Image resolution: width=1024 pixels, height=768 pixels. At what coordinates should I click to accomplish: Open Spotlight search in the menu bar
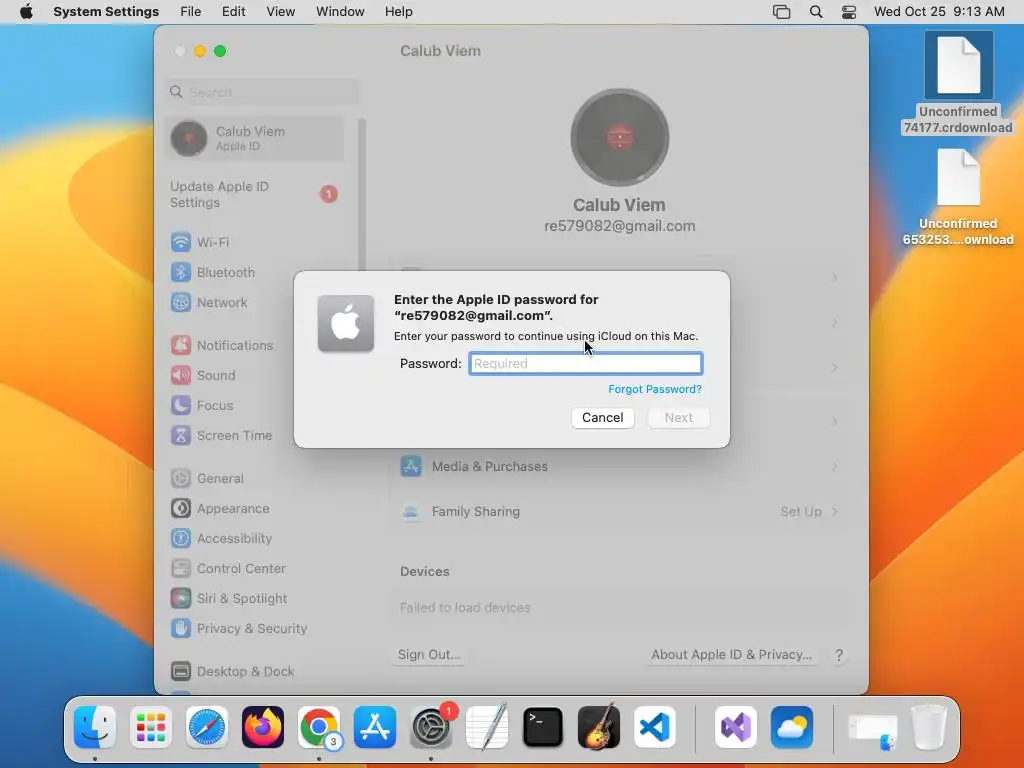pyautogui.click(x=816, y=12)
